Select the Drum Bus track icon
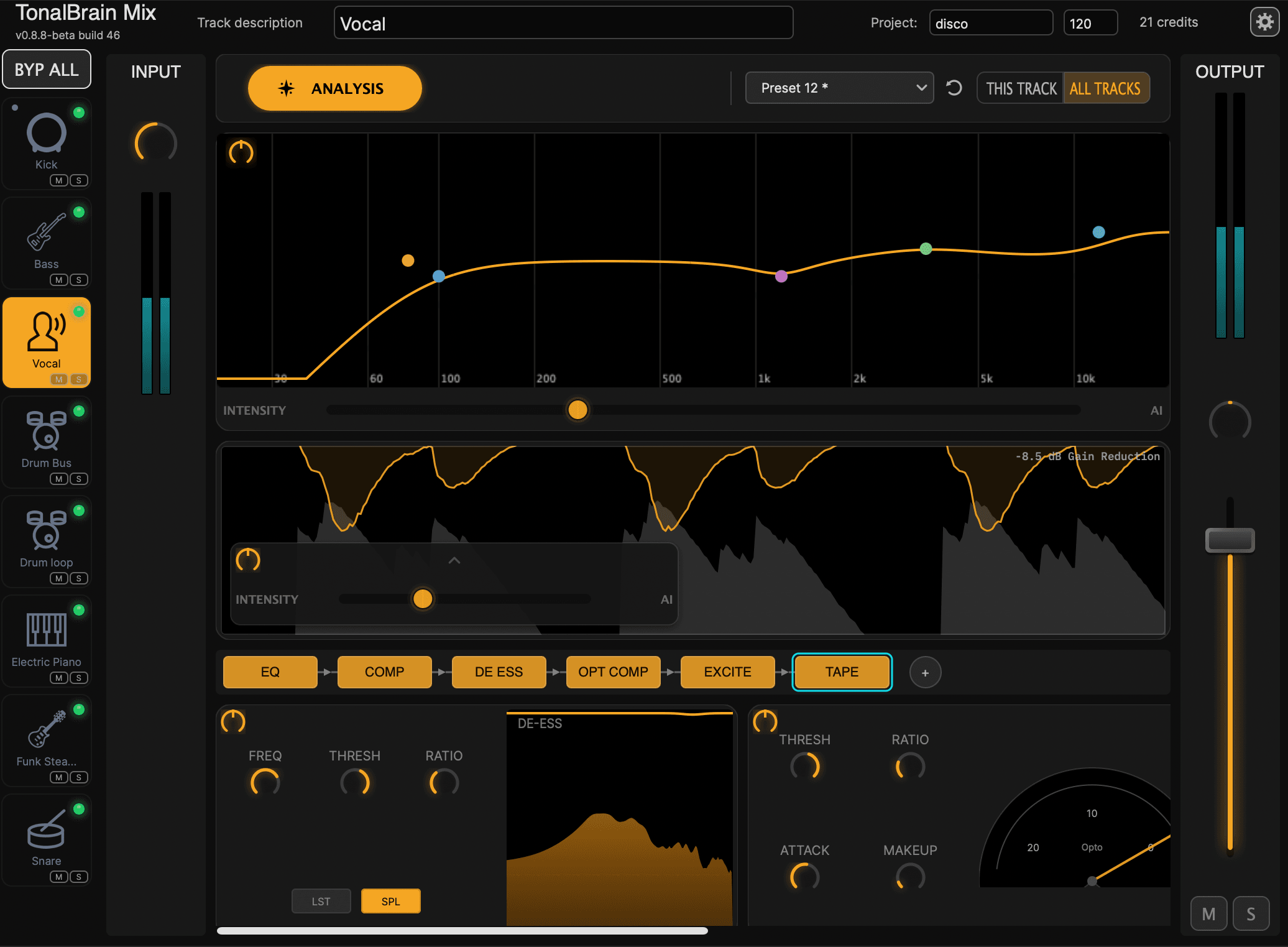1288x947 pixels. [x=46, y=430]
